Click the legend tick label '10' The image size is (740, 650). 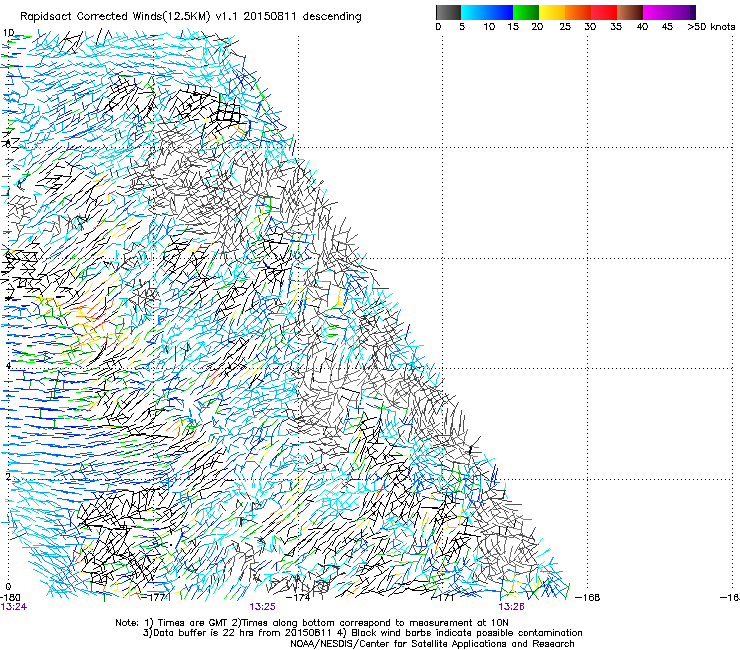489,27
